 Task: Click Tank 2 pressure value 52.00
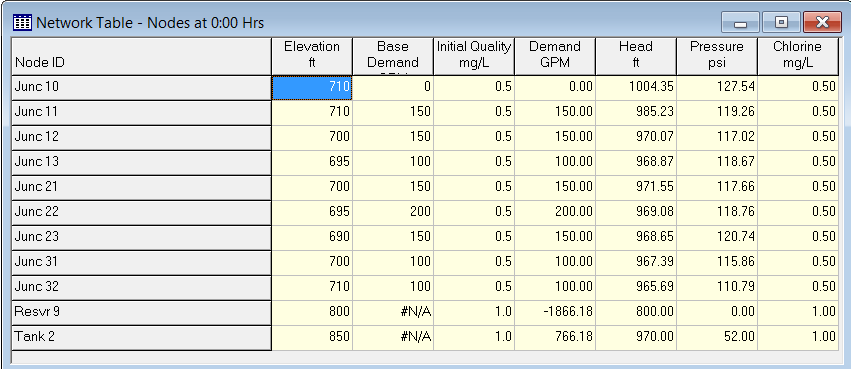(717, 338)
